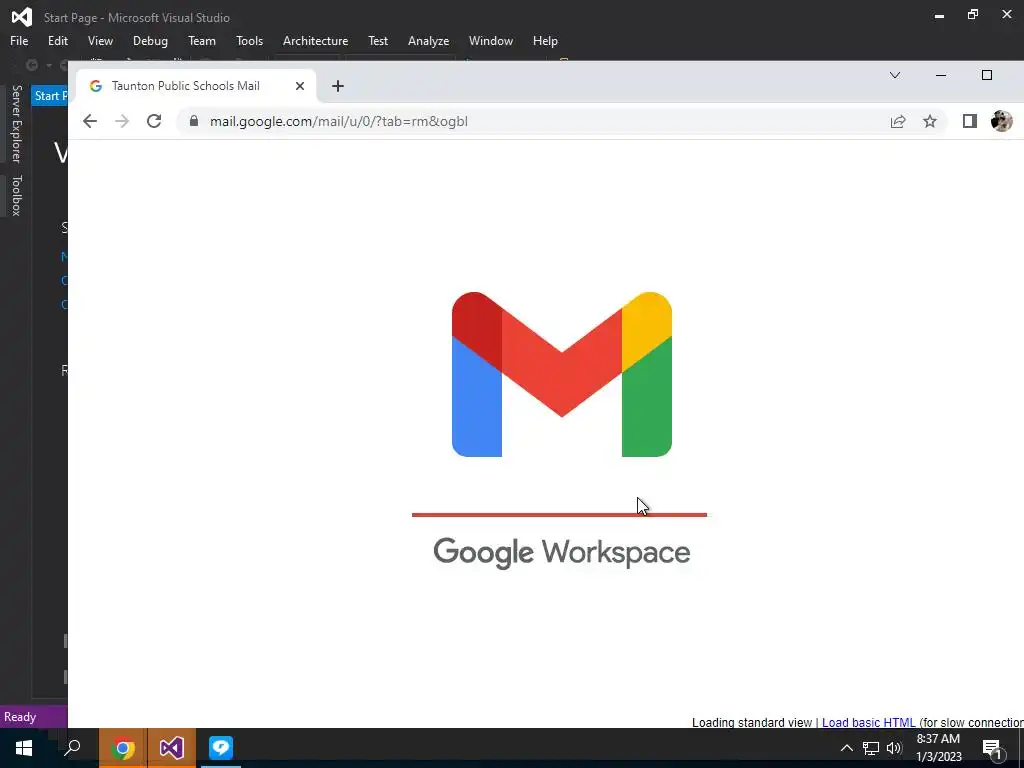This screenshot has height=768, width=1024.
Task: Minimize the Chrome window
Action: [940, 75]
